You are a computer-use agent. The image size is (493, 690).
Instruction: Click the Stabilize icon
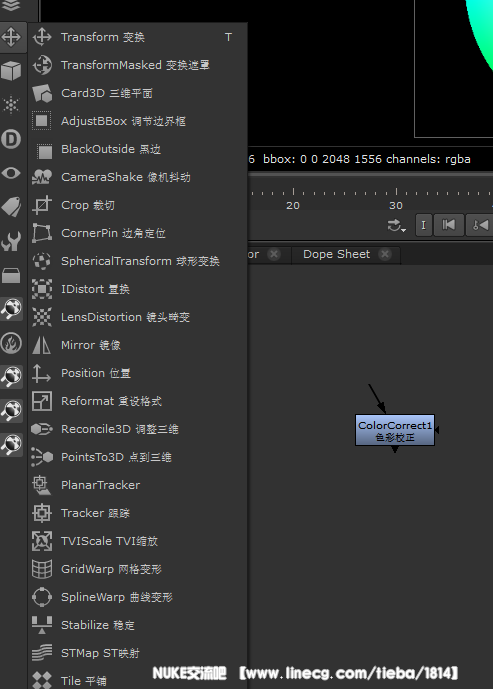point(42,625)
